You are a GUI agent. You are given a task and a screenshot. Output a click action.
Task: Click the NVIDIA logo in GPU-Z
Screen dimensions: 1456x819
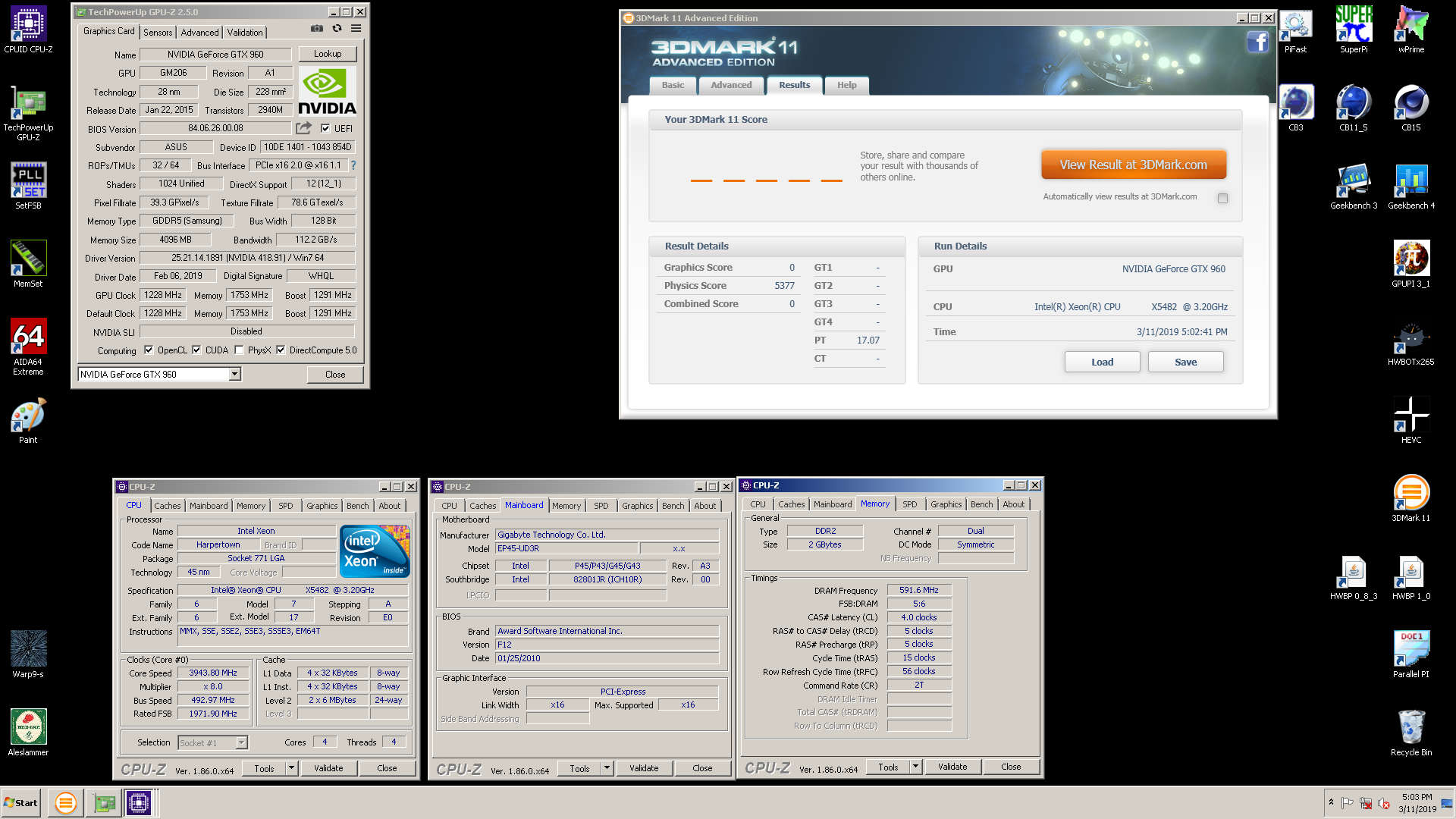[x=327, y=92]
